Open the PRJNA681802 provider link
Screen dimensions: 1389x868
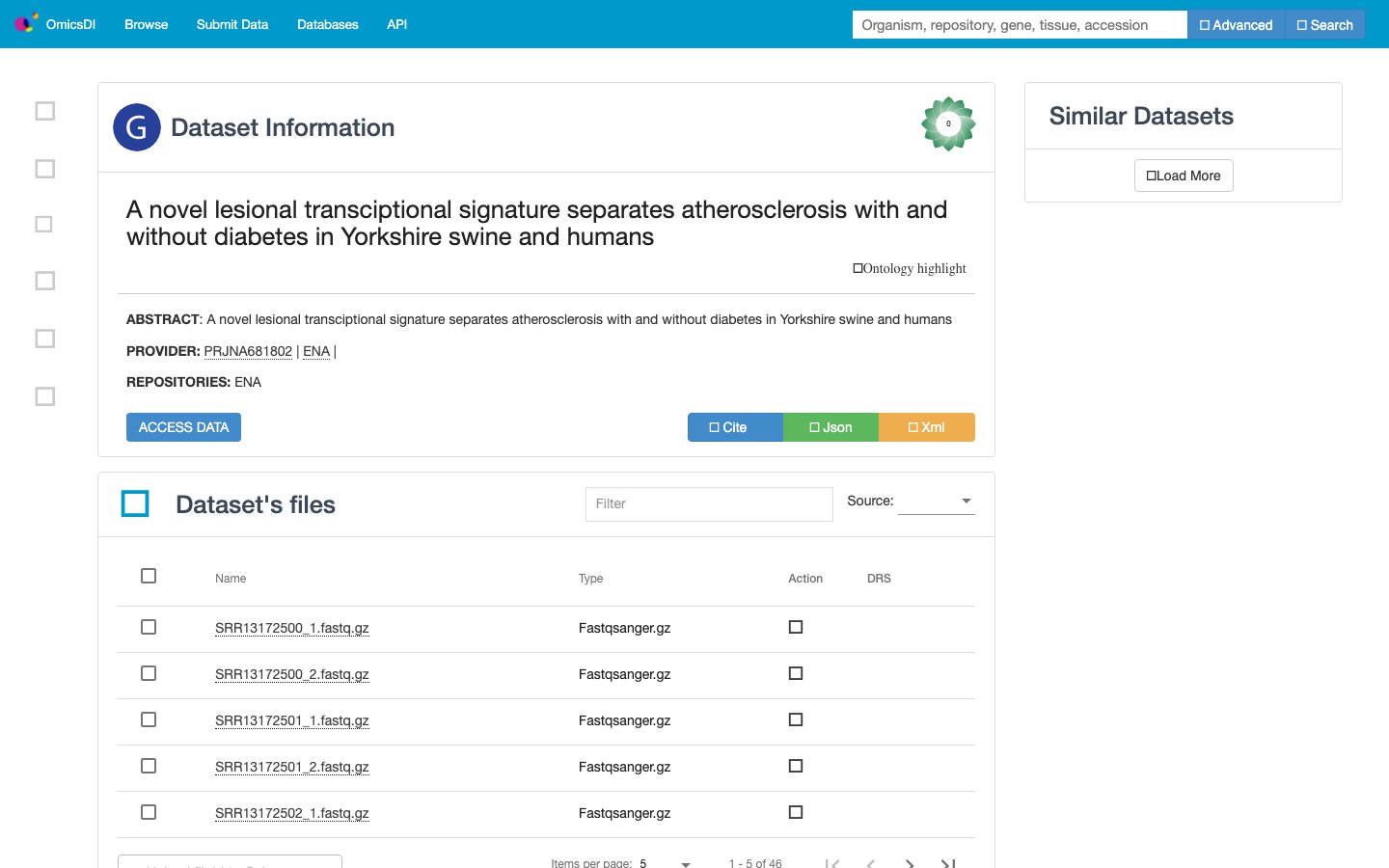pyautogui.click(x=248, y=351)
